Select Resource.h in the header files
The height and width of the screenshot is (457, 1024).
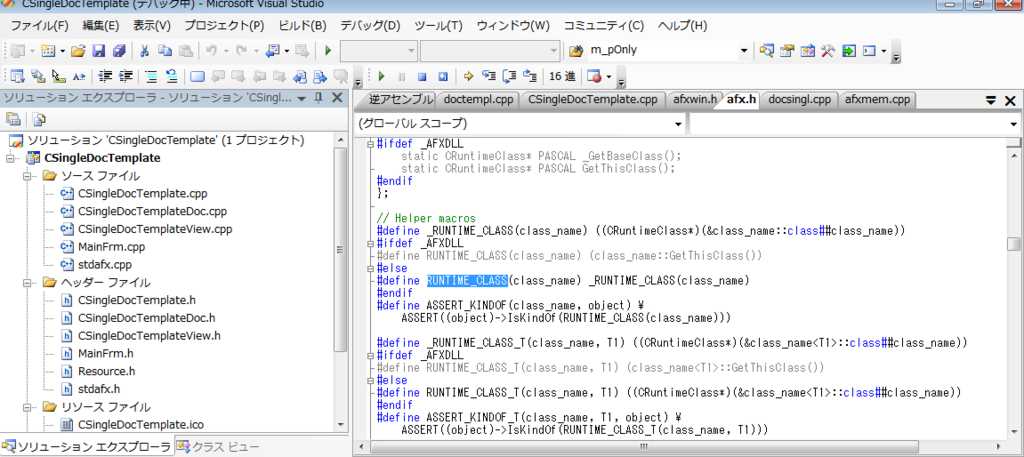pos(106,371)
